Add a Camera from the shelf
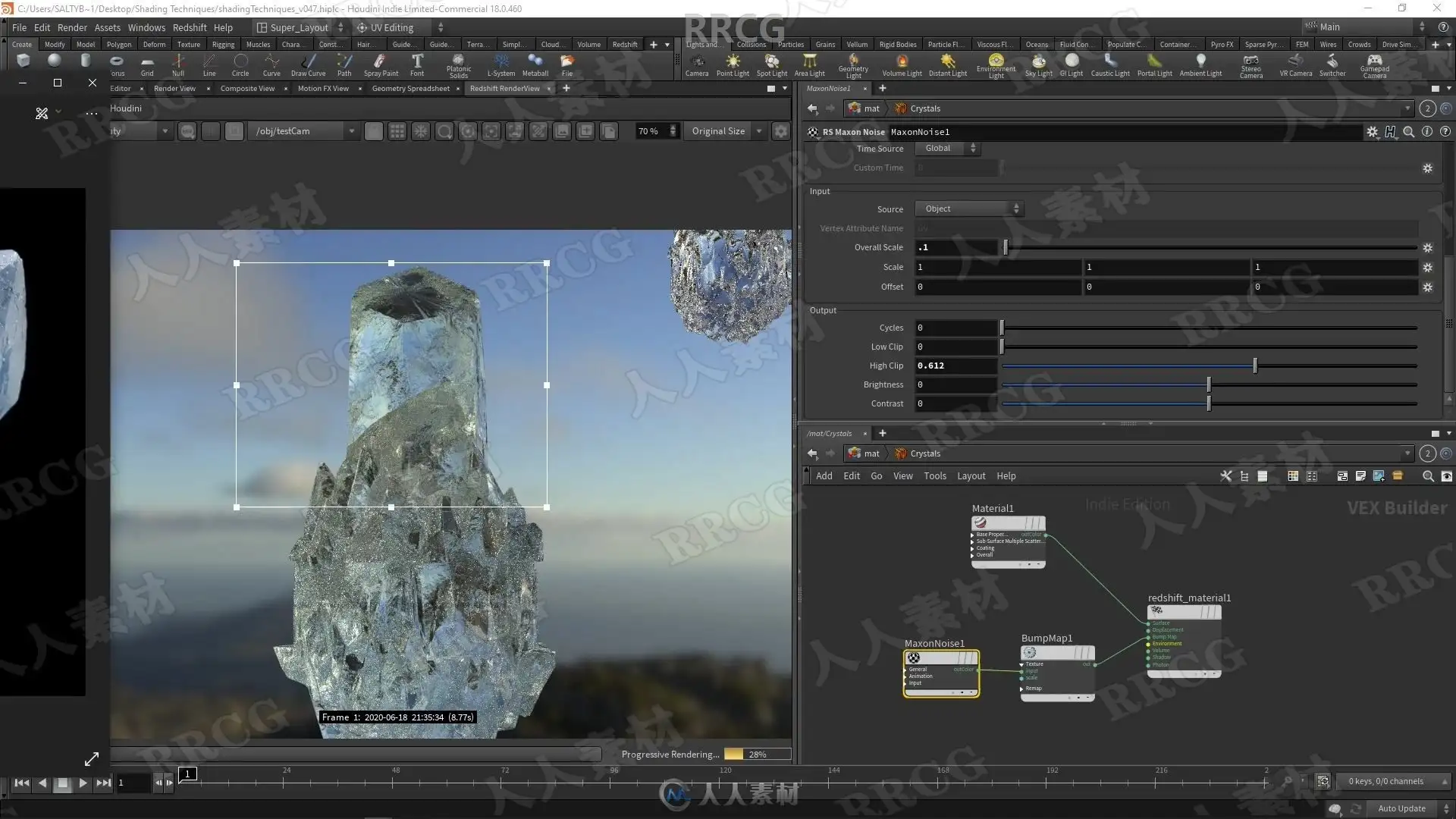Screen dimensions: 1456x819 tap(696, 64)
